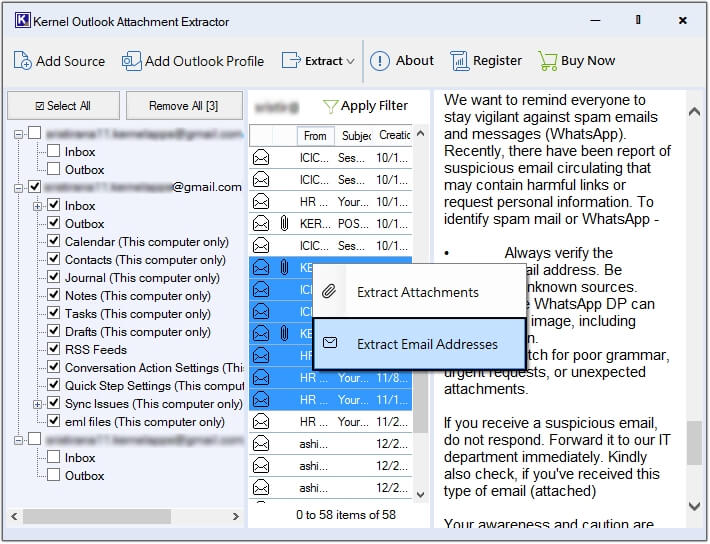Click envelope icon of first ICIC... email row

pos(261,158)
